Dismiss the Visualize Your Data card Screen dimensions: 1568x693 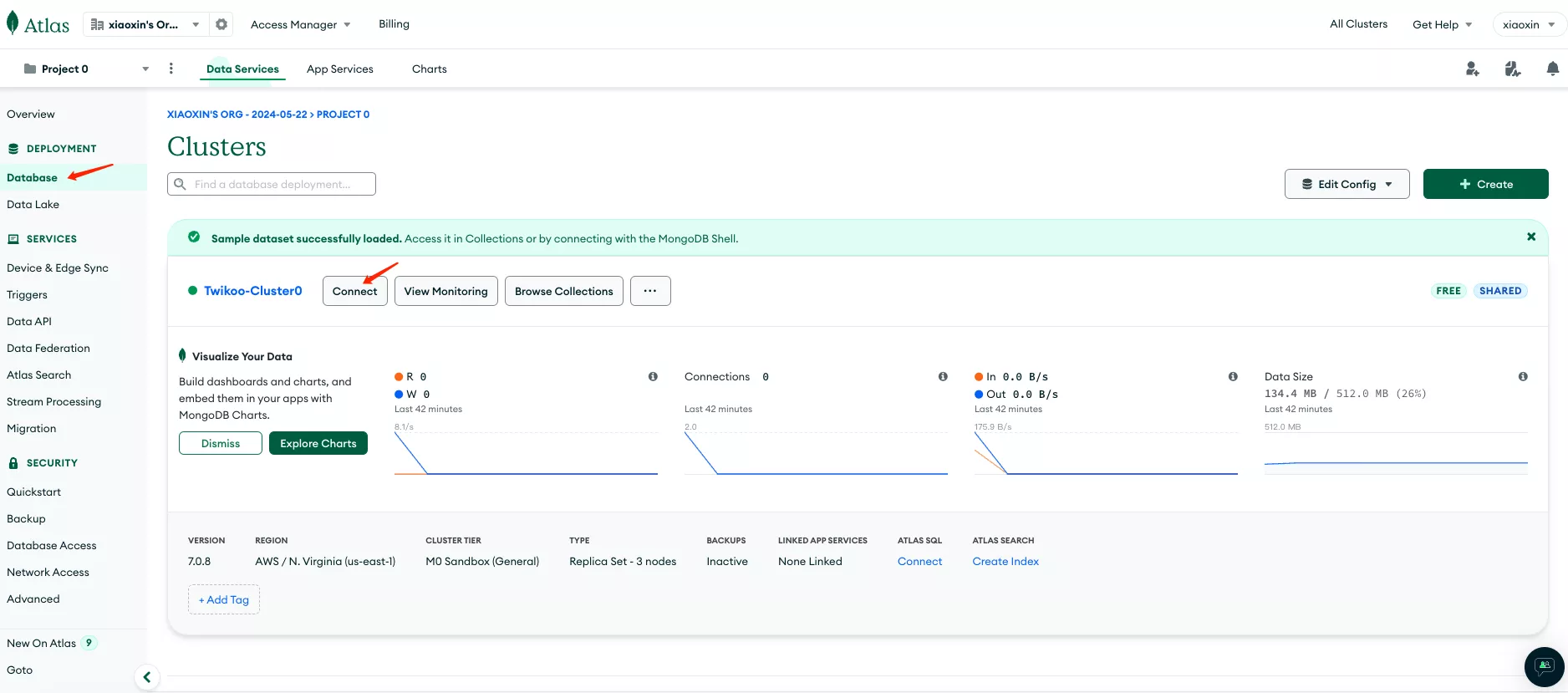tap(221, 443)
